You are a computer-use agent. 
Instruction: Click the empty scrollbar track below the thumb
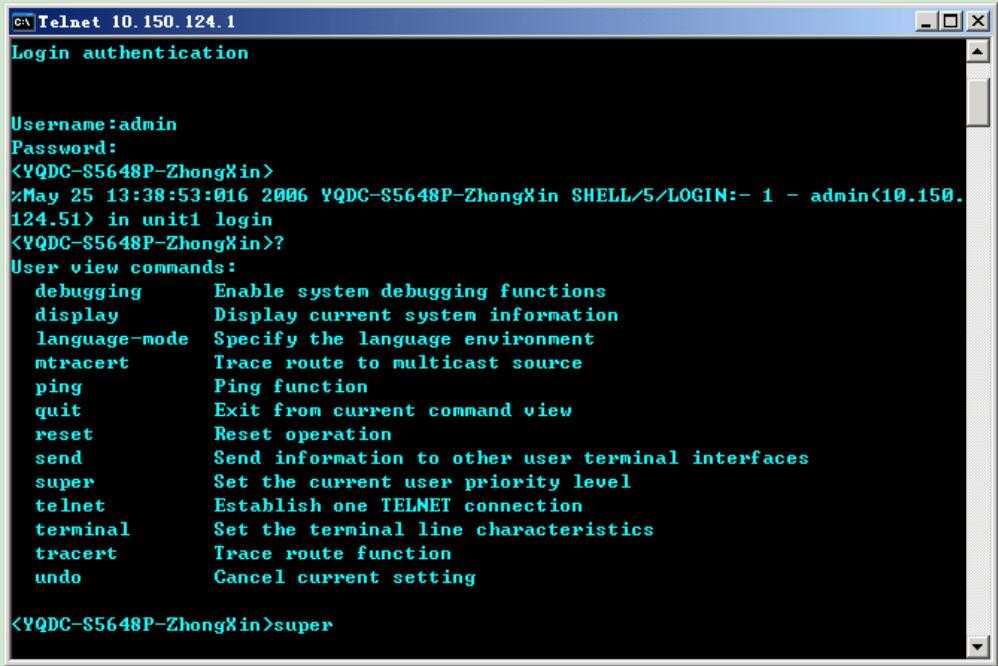tap(978, 382)
